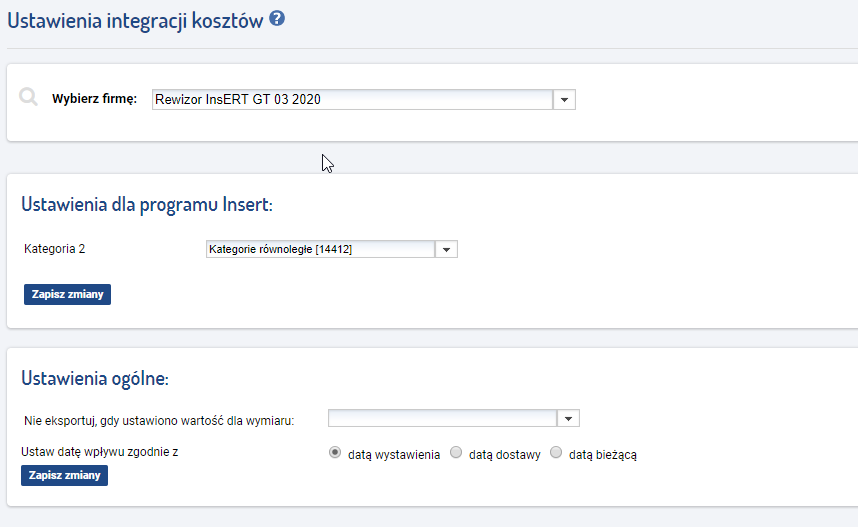Click the Ustawienia dla programu Insert heading

147,204
